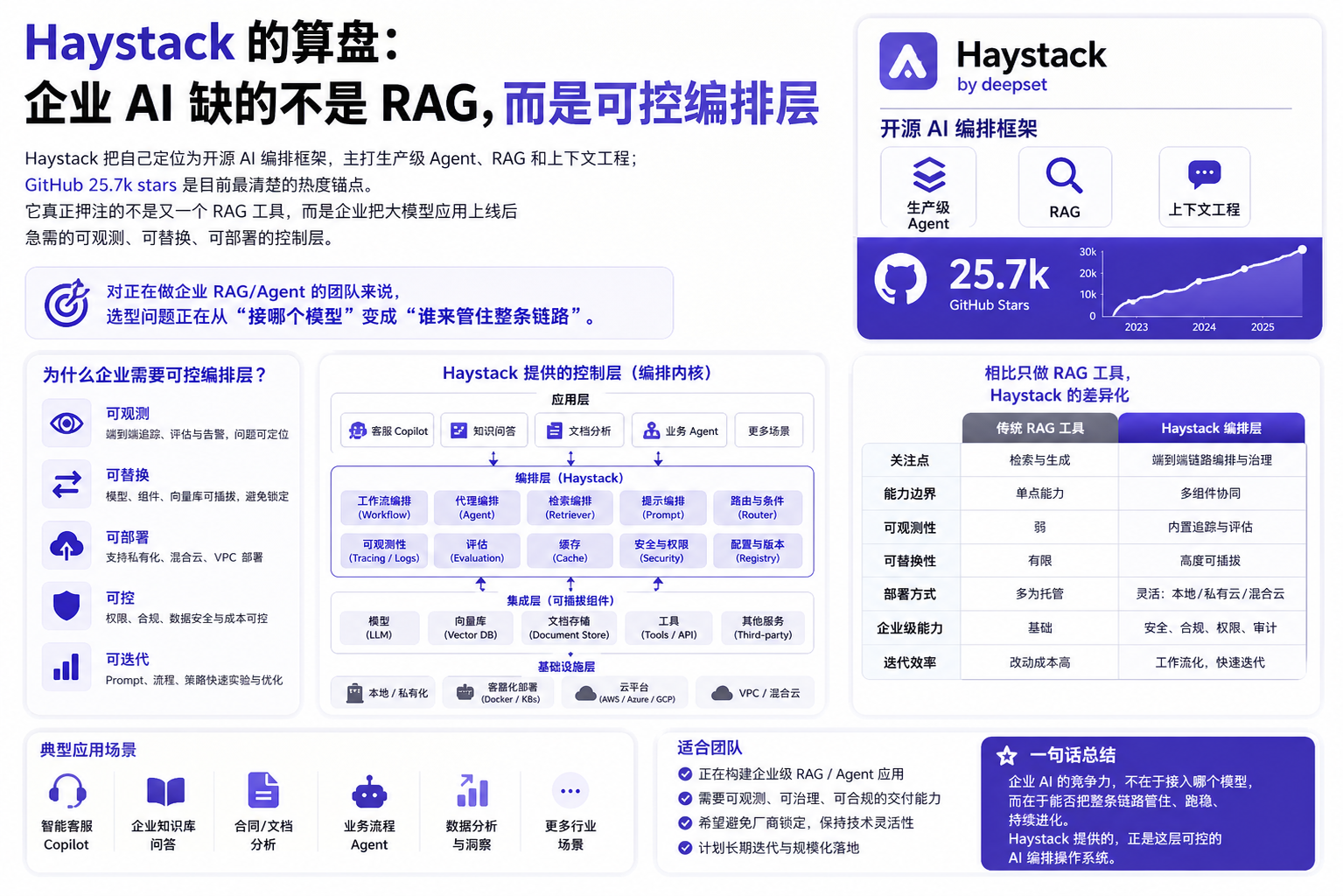The image size is (1343, 896).
Task: Click the 其他服务 (Third-party) box
Action: tap(763, 627)
